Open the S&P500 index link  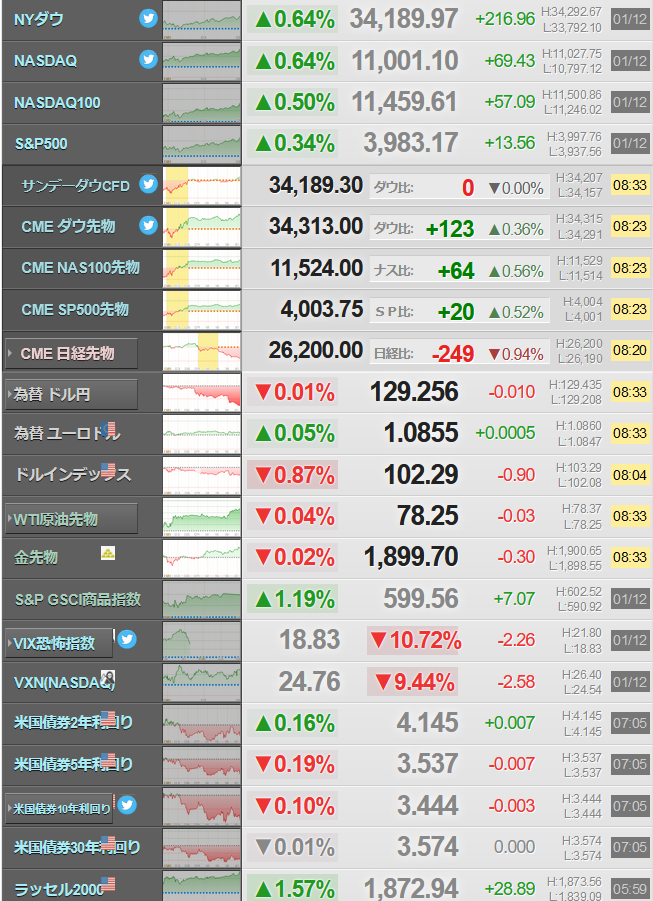coord(41,144)
